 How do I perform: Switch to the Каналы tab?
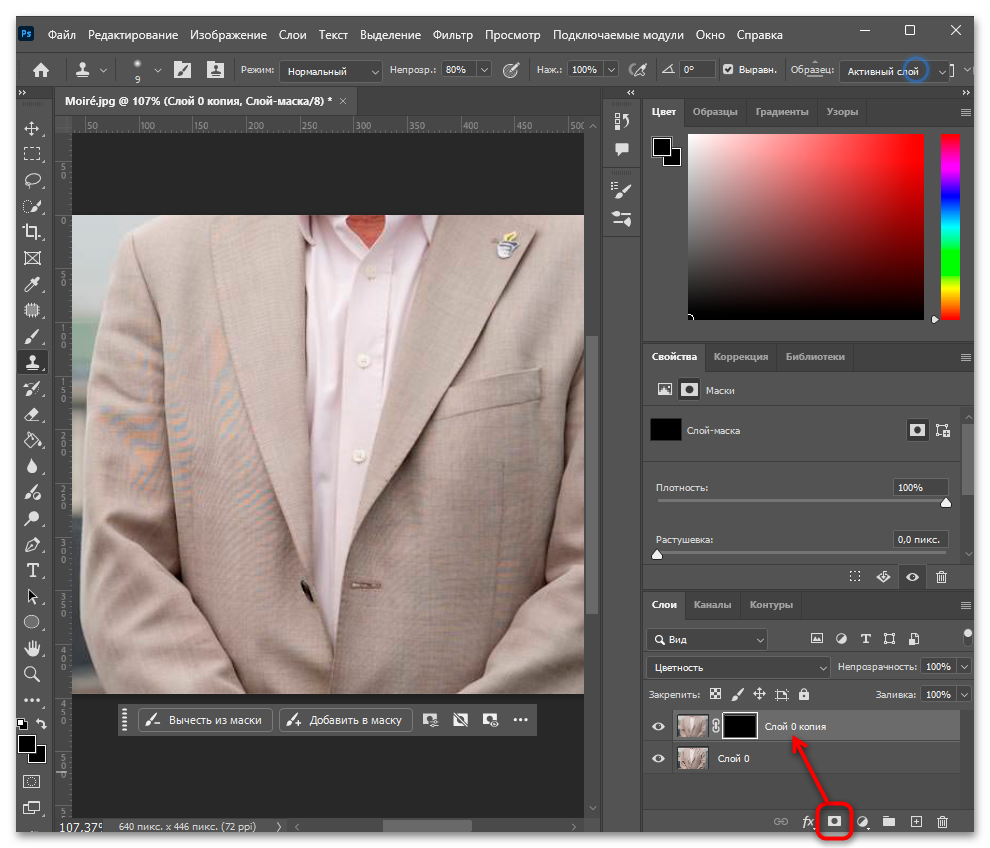click(x=712, y=605)
